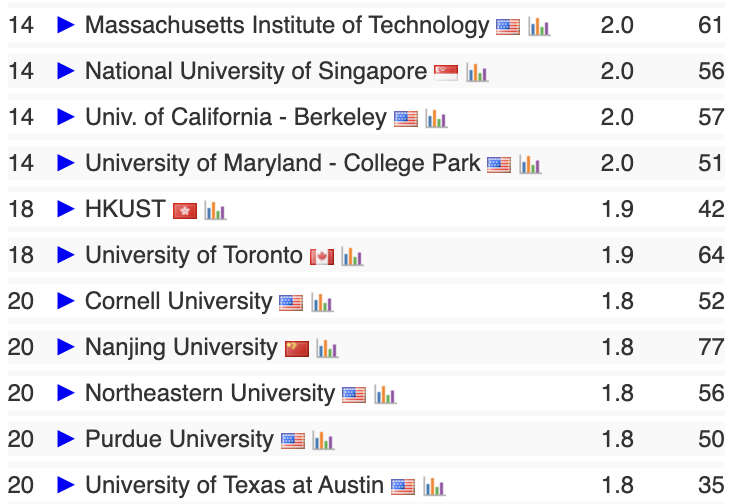
Task: Expand the Massachusetts Institute of Technology row
Action: [66, 25]
